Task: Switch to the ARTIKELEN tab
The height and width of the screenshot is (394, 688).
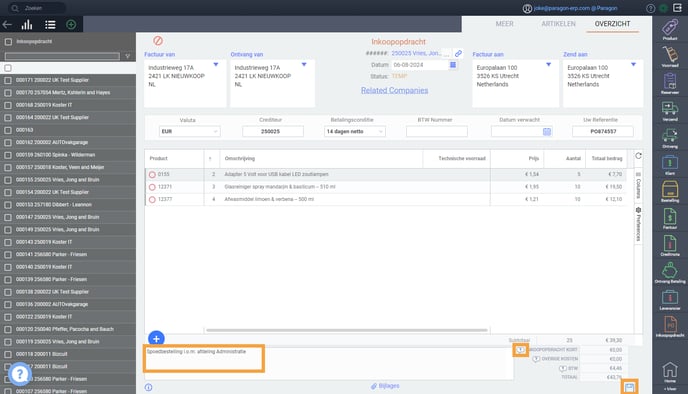Action: point(558,24)
